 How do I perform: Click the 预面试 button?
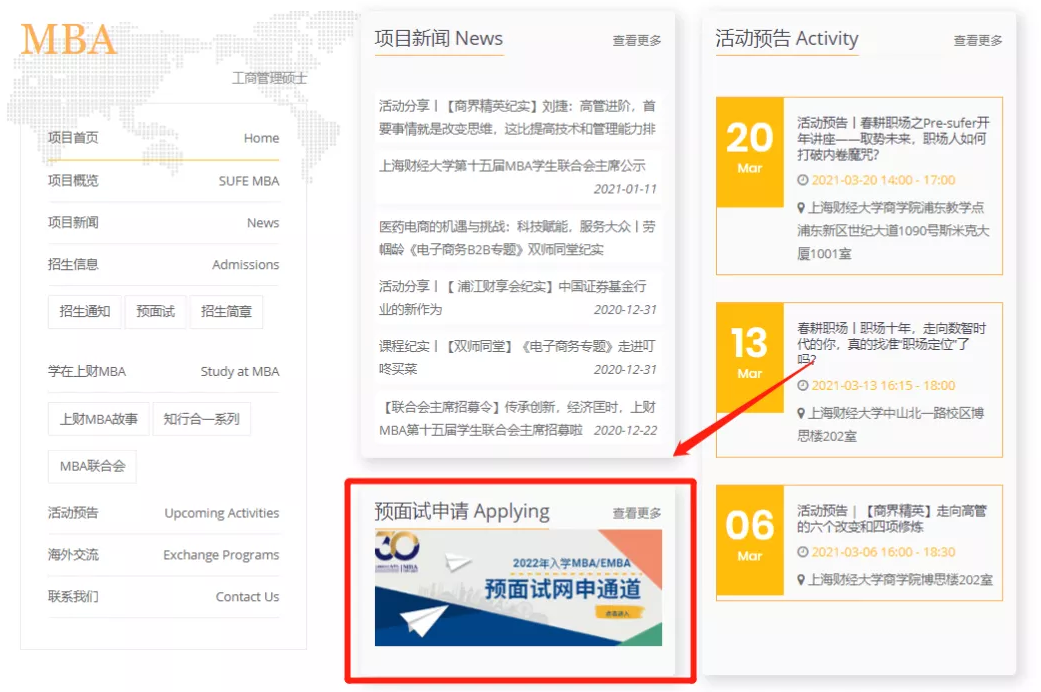click(155, 311)
